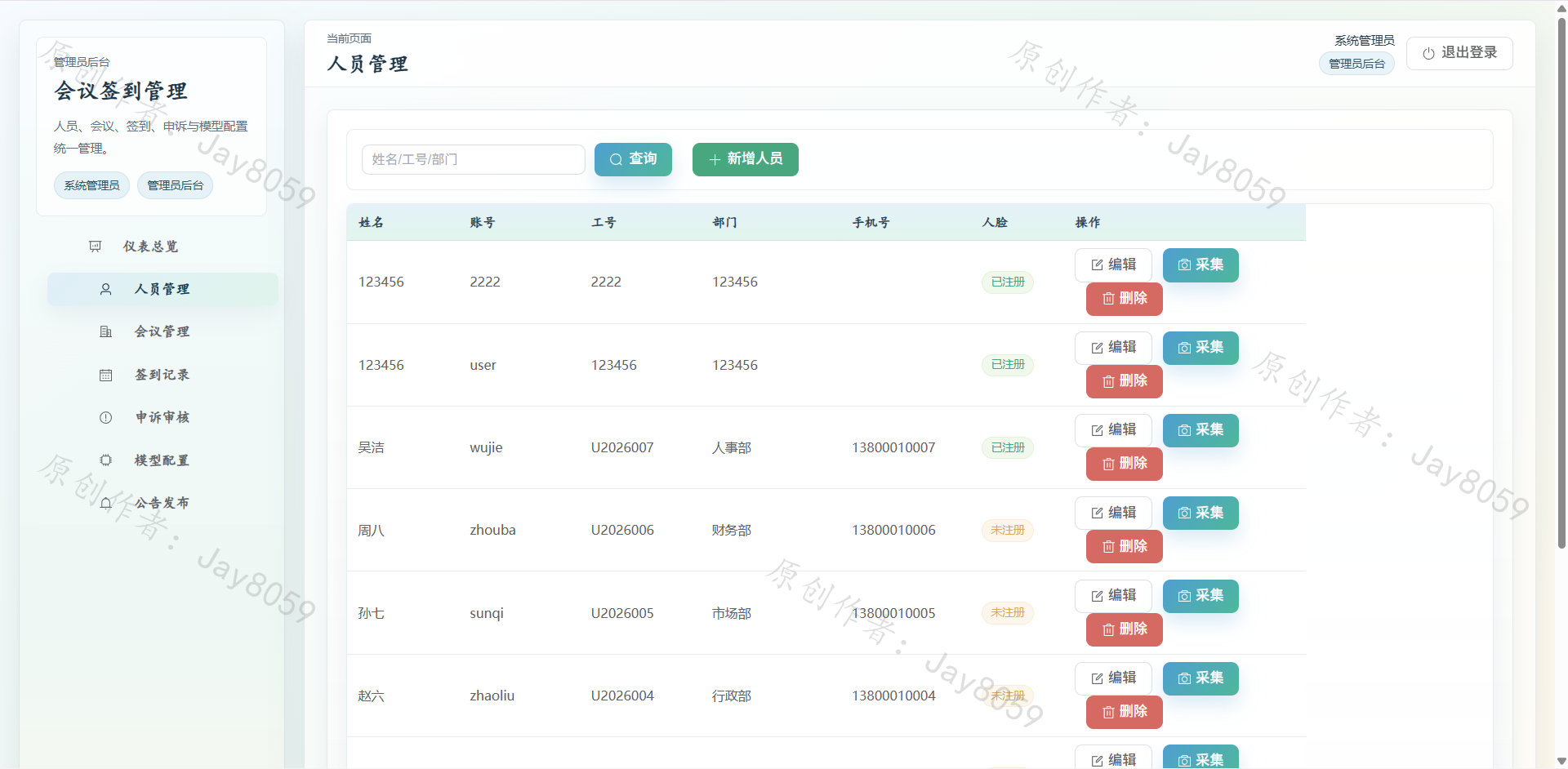Click the 手机号 column header
1568x769 pixels.
(871, 222)
